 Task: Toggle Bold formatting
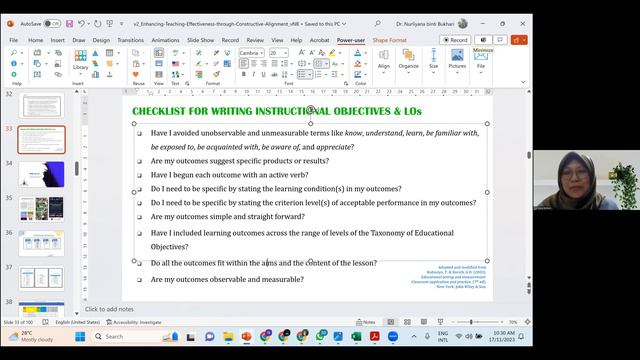(244, 74)
